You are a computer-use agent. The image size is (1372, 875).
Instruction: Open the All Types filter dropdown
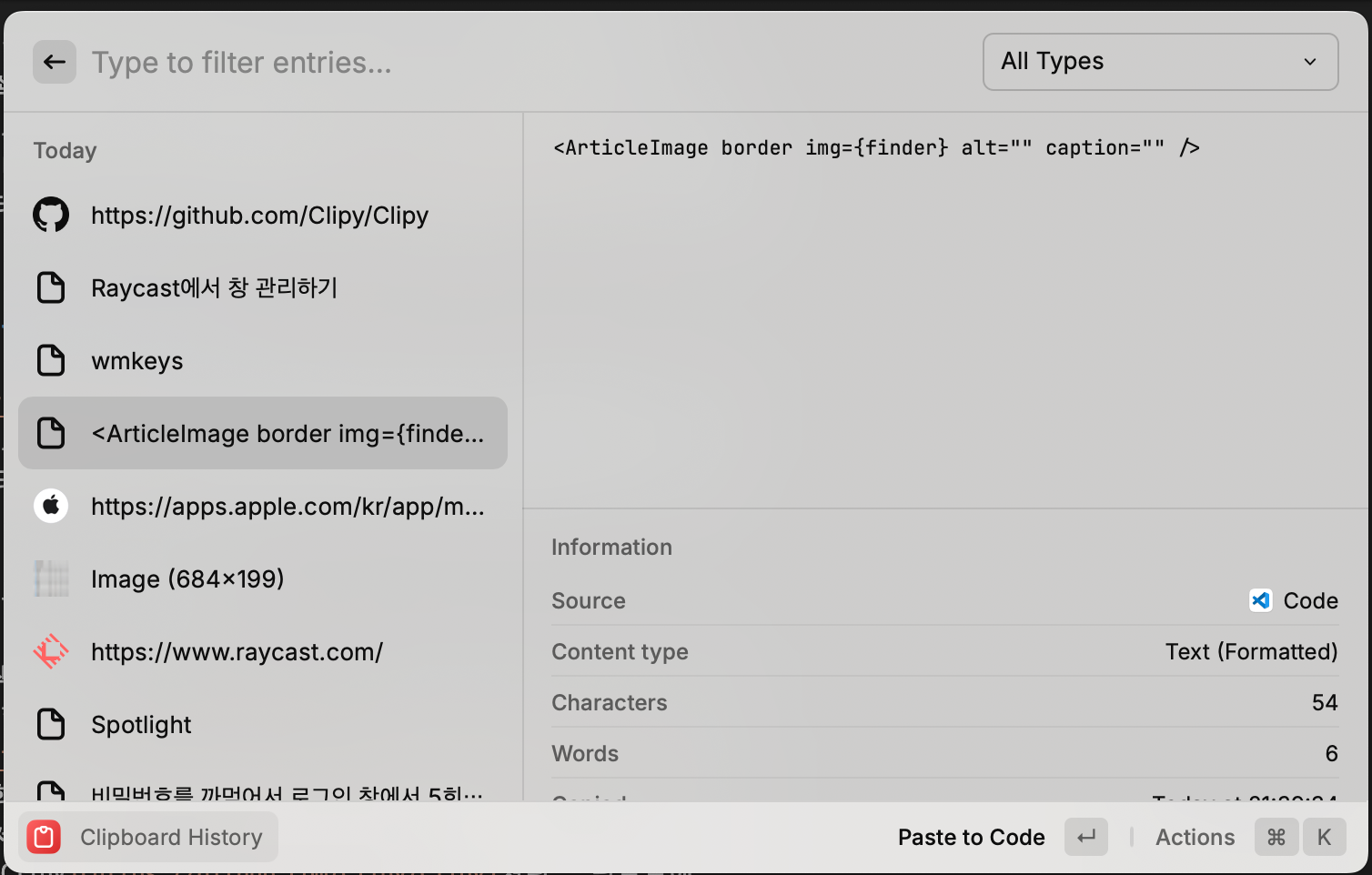click(1159, 61)
